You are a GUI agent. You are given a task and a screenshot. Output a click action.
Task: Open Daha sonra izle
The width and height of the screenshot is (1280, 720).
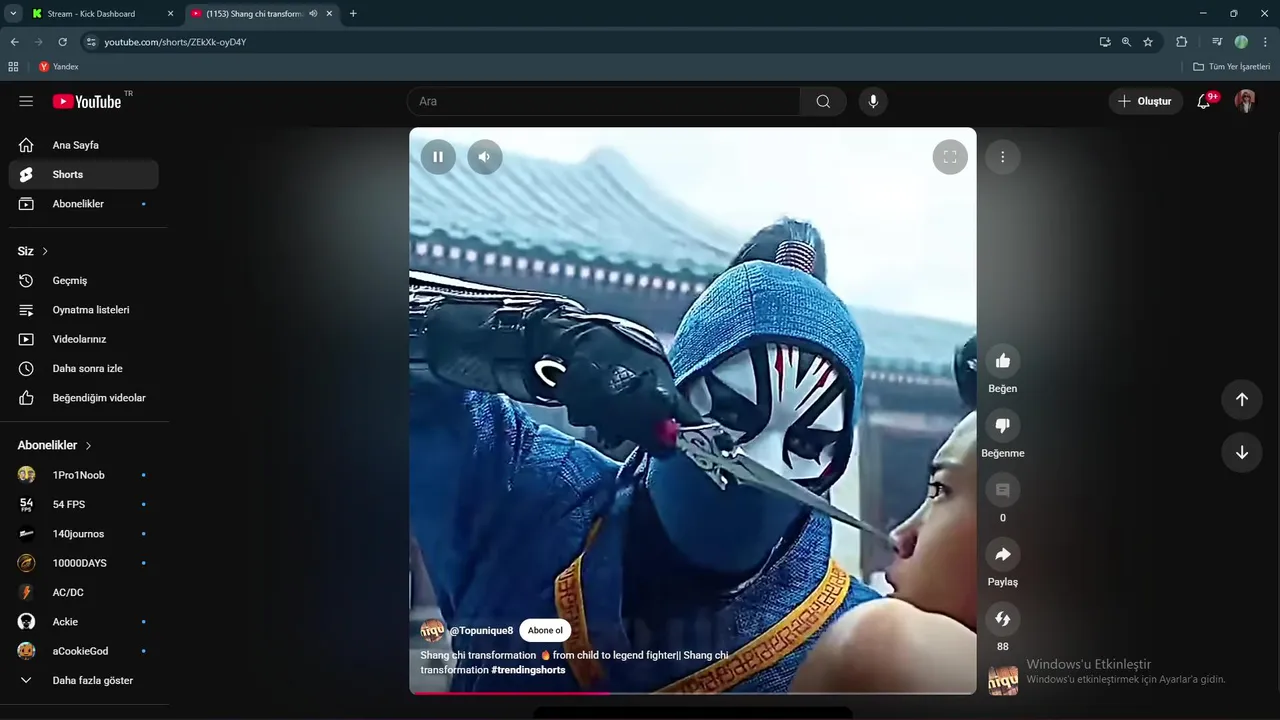click(x=84, y=369)
